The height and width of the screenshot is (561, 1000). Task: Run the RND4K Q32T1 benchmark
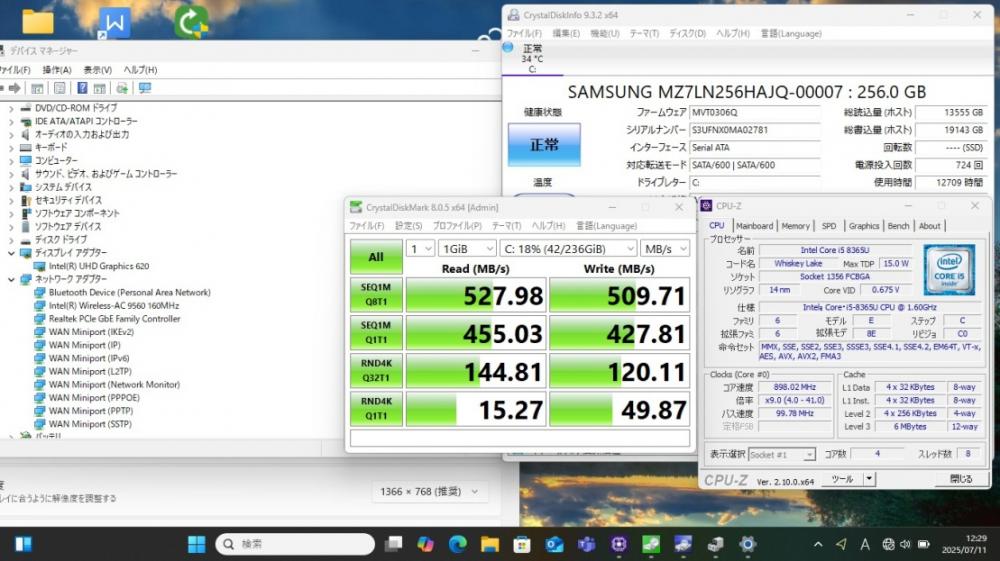[x=376, y=370]
